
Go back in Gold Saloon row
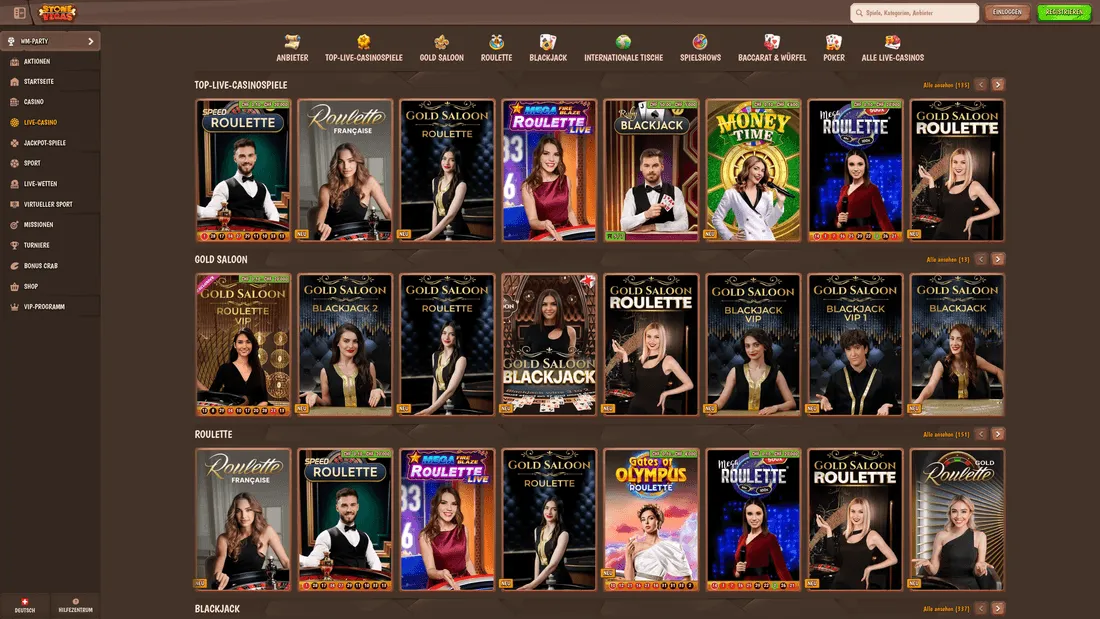pos(981,259)
